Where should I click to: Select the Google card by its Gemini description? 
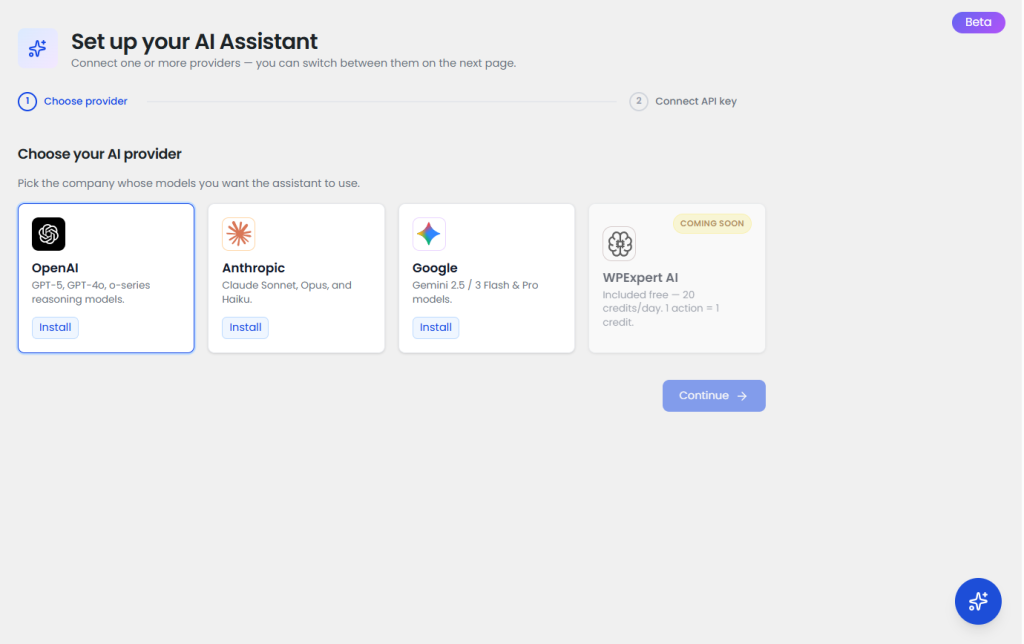(x=475, y=292)
